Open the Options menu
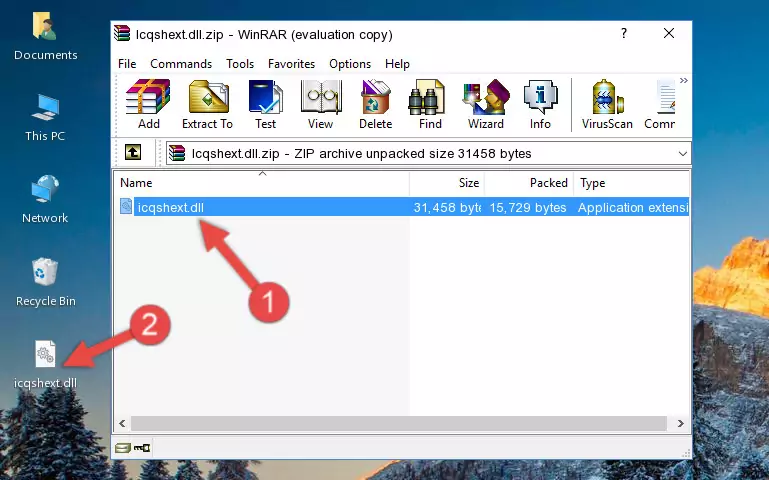Image resolution: width=769 pixels, height=480 pixels. tap(350, 64)
